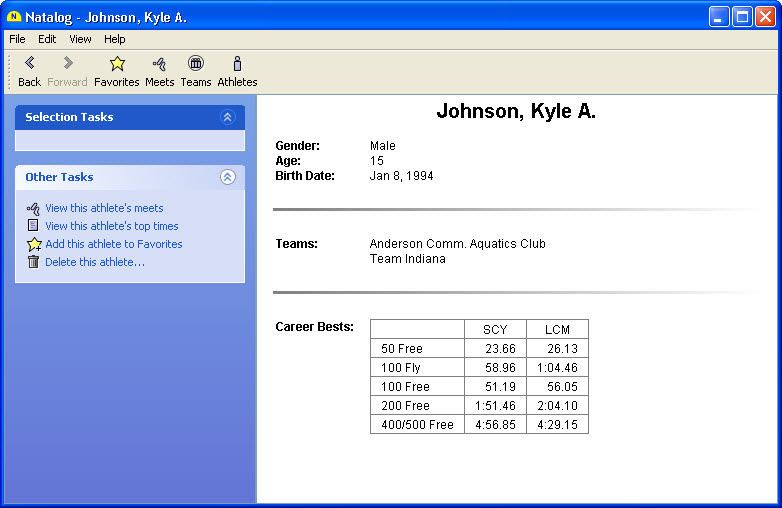Click the Delete this athlete link

[x=94, y=262]
